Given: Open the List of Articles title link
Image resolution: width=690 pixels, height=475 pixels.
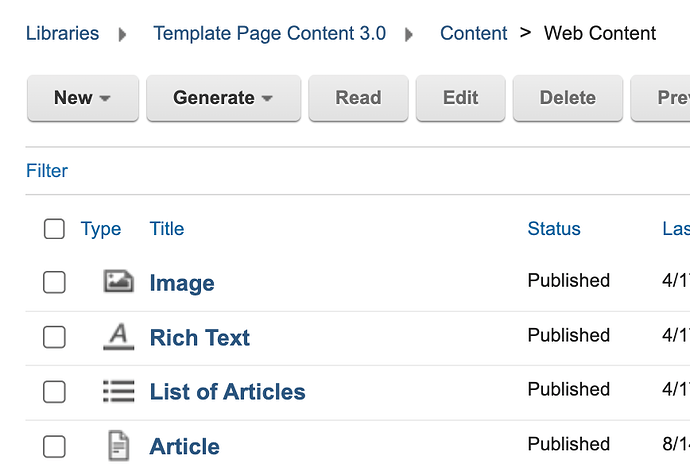Looking at the screenshot, I should click(x=227, y=392).
